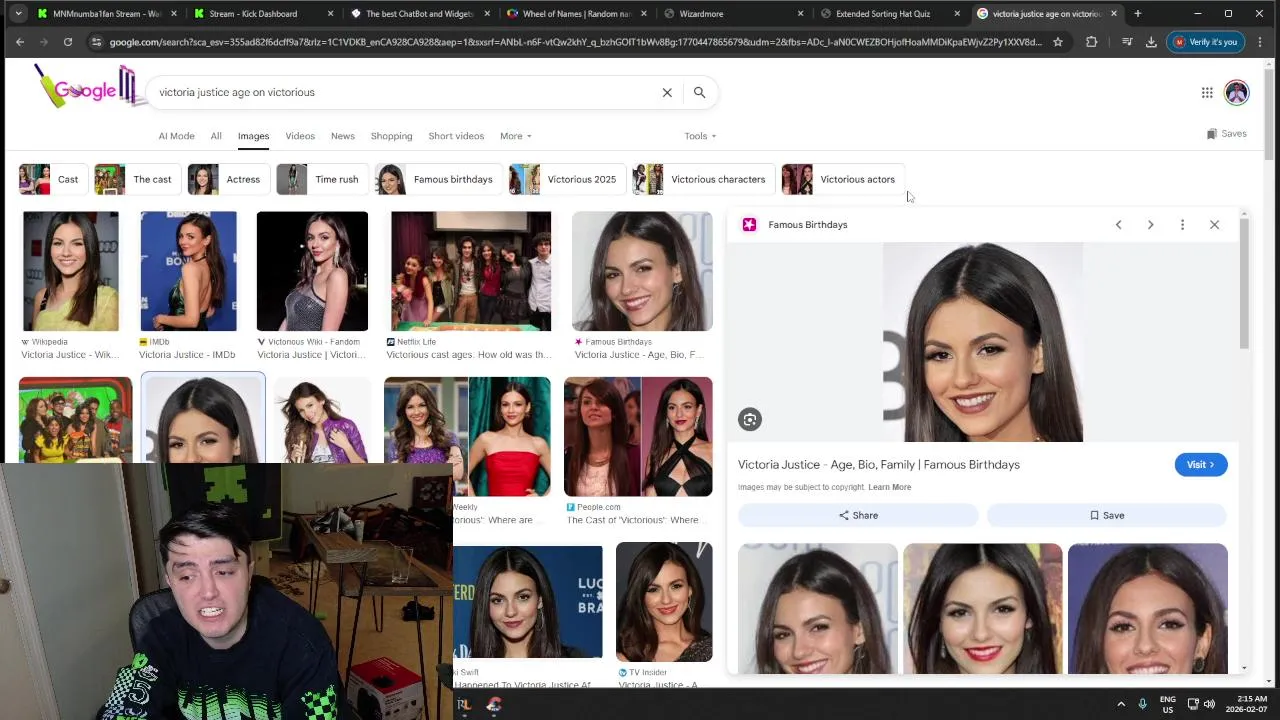Viewport: 1280px width, 720px height.
Task: Click the magnifier search button
Action: [x=699, y=92]
